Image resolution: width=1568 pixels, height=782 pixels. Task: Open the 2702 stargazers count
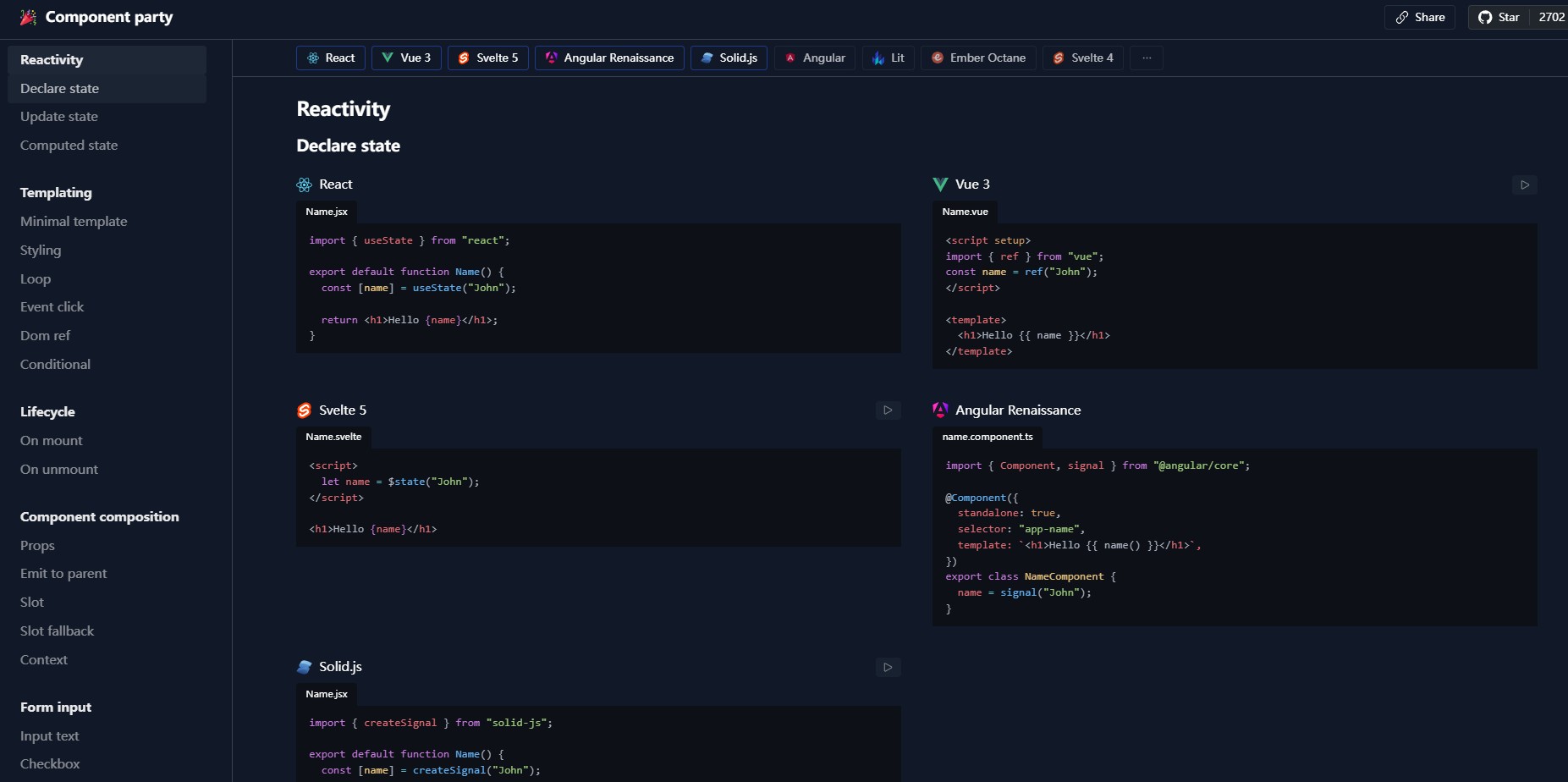1550,17
